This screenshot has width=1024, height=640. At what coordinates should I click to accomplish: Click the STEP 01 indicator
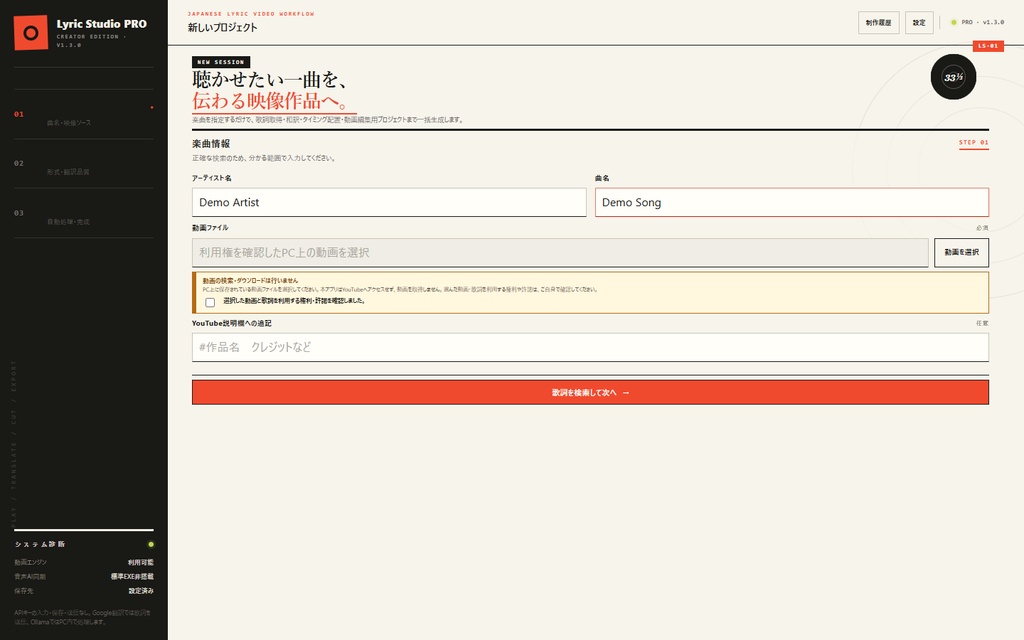coord(974,142)
